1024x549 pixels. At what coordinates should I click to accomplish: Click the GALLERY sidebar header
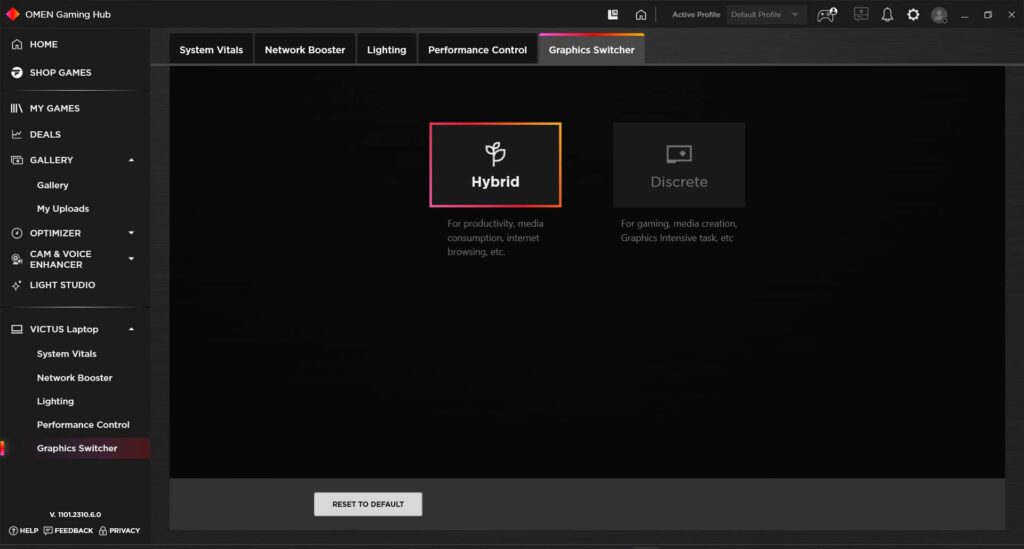pos(51,160)
